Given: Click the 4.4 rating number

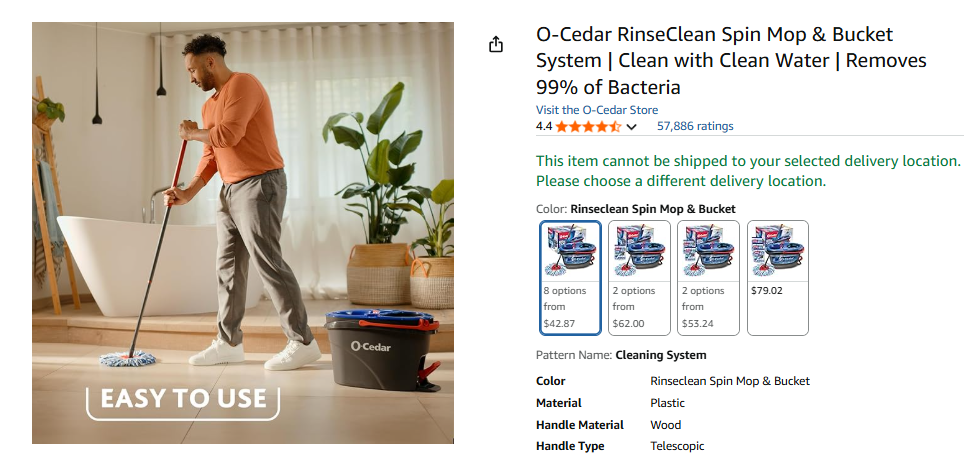Looking at the screenshot, I should click(544, 127).
